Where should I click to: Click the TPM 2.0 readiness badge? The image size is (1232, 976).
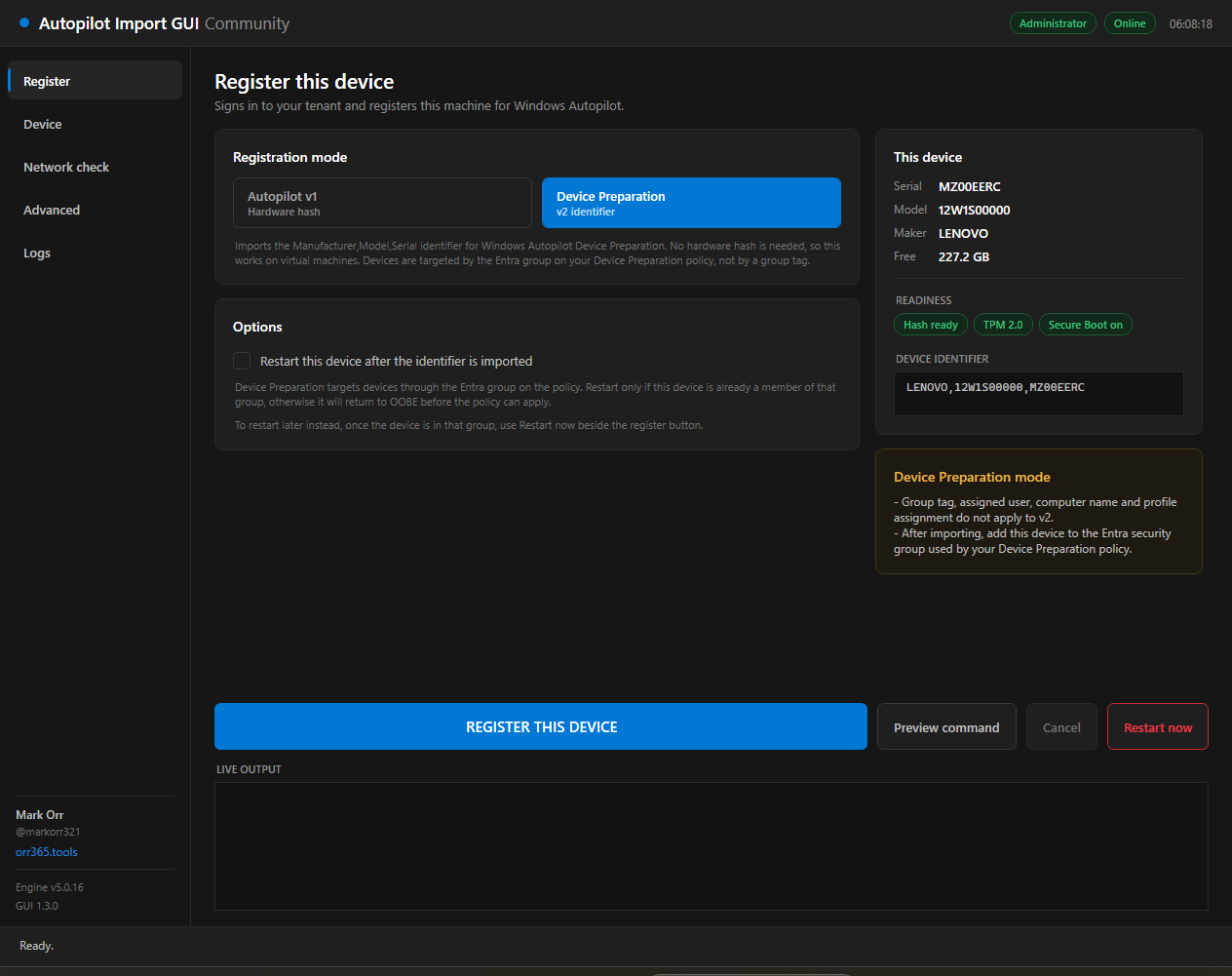point(1003,325)
